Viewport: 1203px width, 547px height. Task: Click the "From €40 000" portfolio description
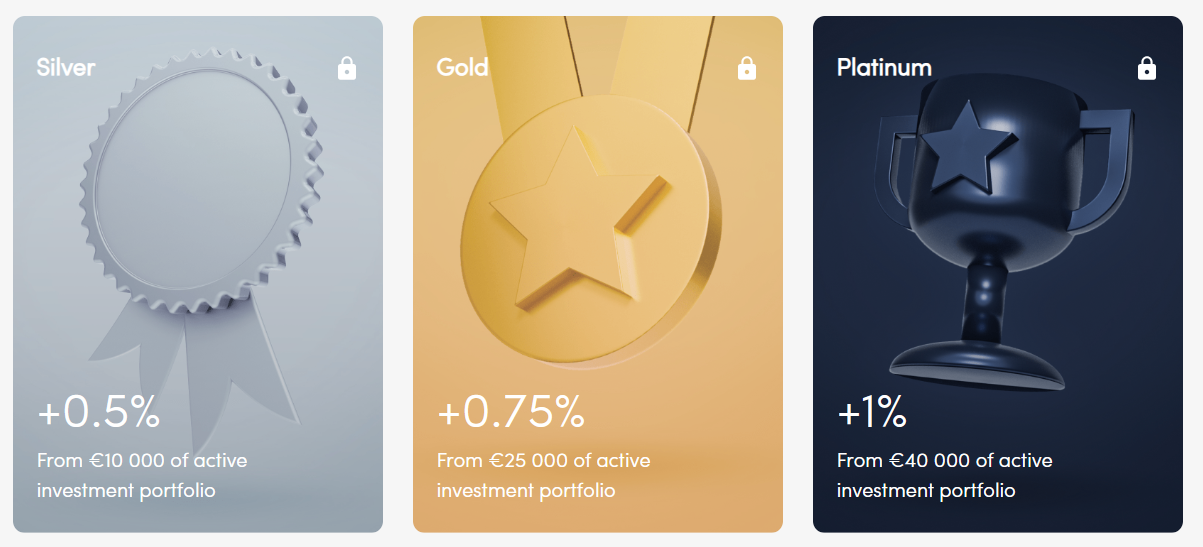(x=944, y=475)
